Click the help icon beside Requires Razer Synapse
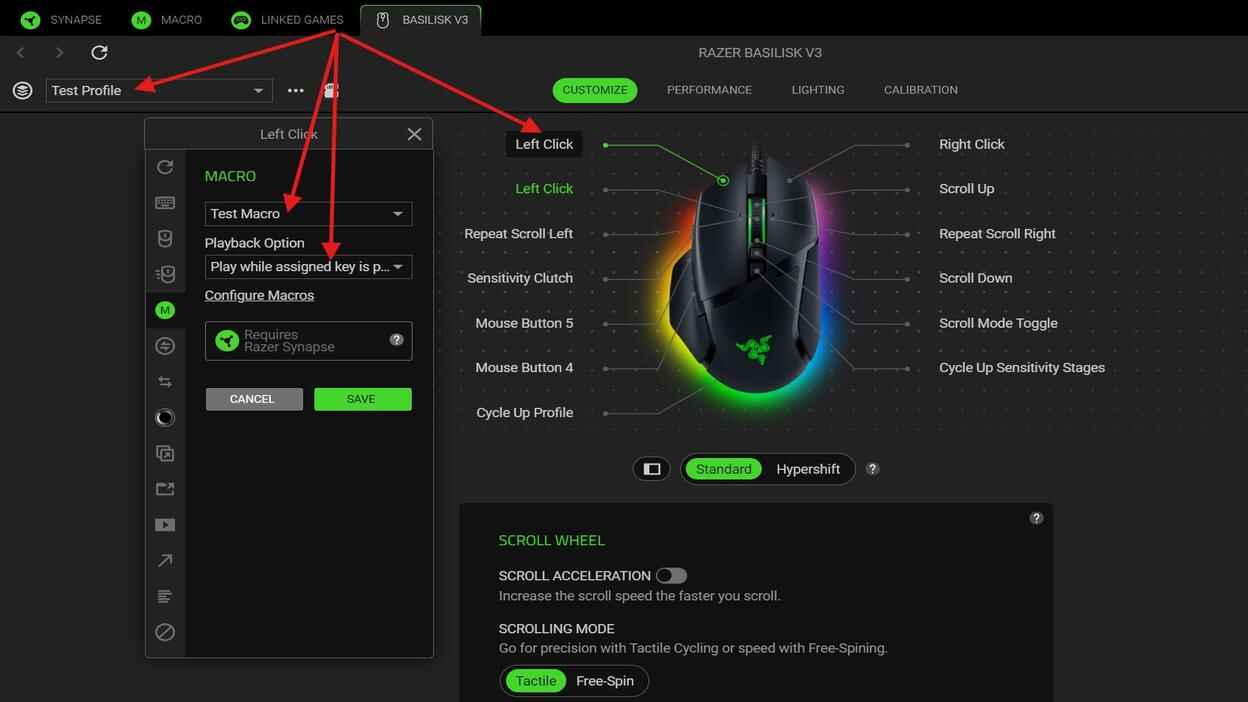Viewport: 1248px width, 702px height. [x=396, y=340]
